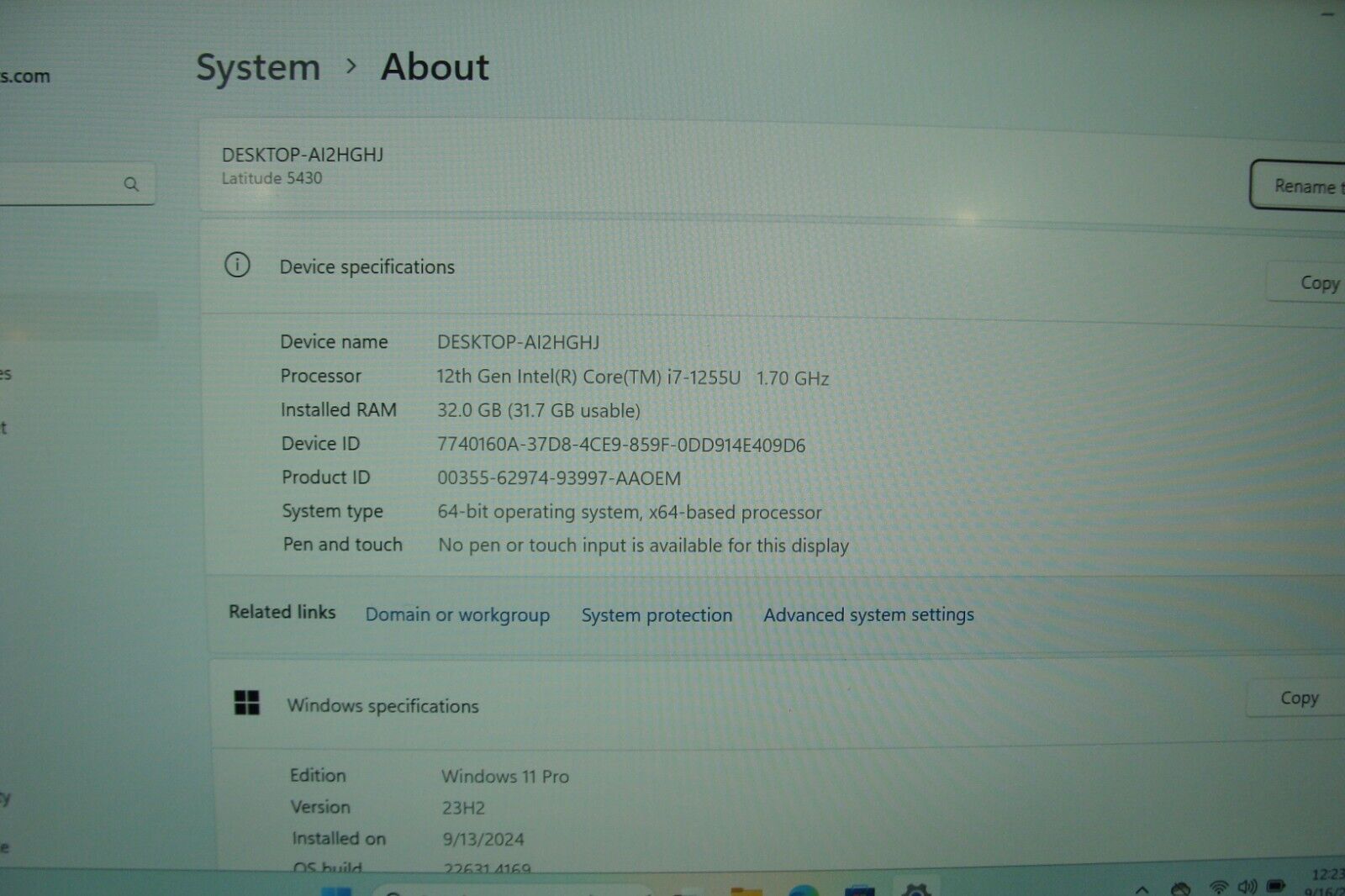Check the battery status tray icon

coord(1276,887)
